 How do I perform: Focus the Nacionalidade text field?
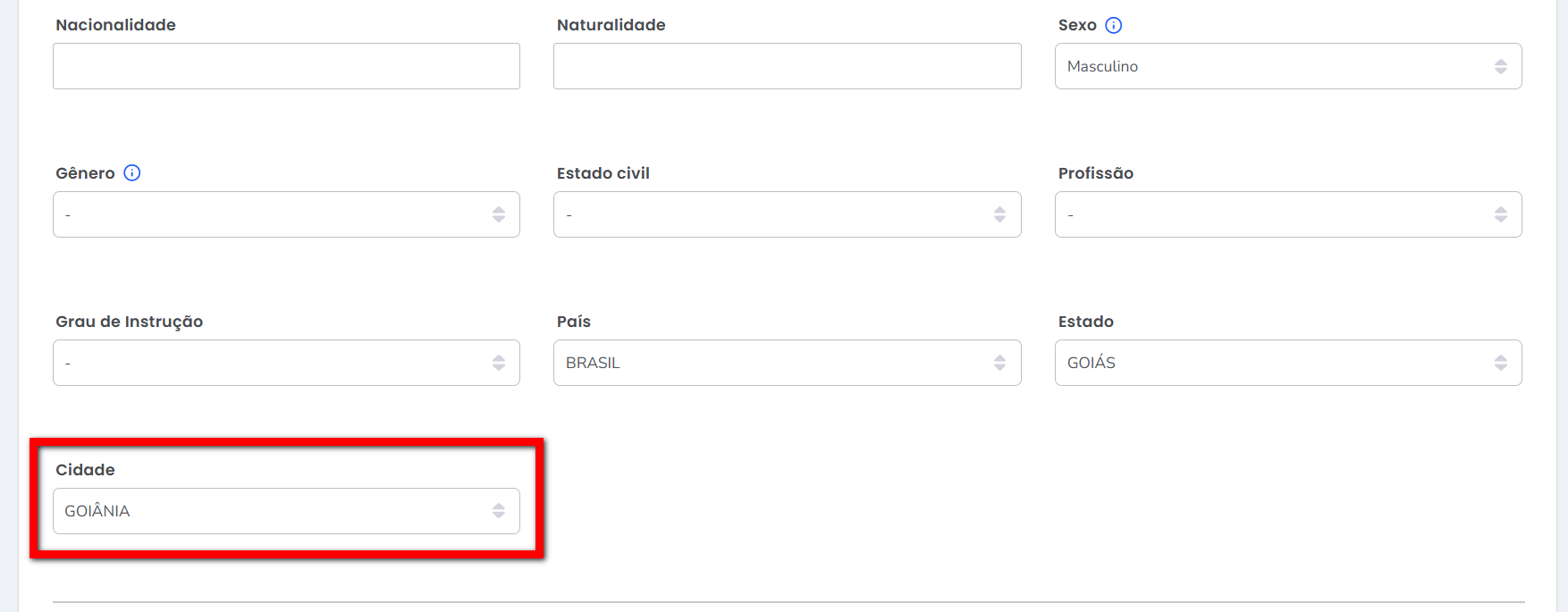pos(286,66)
